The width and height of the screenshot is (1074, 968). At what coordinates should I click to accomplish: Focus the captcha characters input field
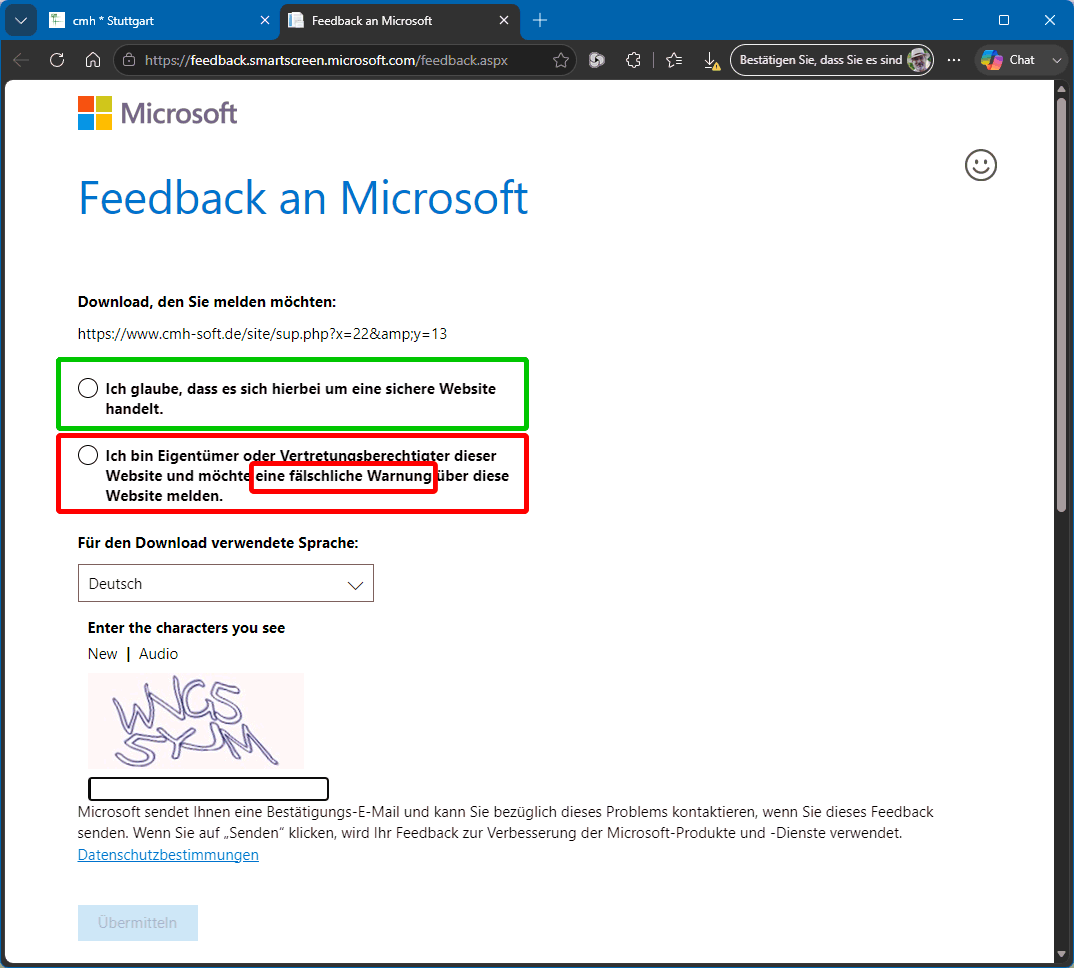click(x=209, y=789)
